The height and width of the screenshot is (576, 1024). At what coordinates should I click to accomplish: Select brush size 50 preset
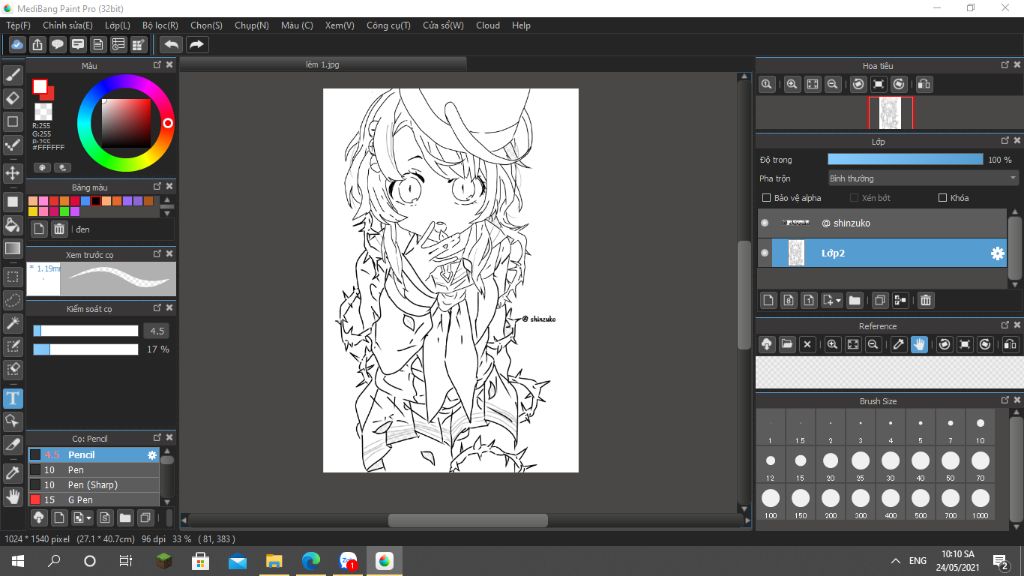pyautogui.click(x=950, y=465)
